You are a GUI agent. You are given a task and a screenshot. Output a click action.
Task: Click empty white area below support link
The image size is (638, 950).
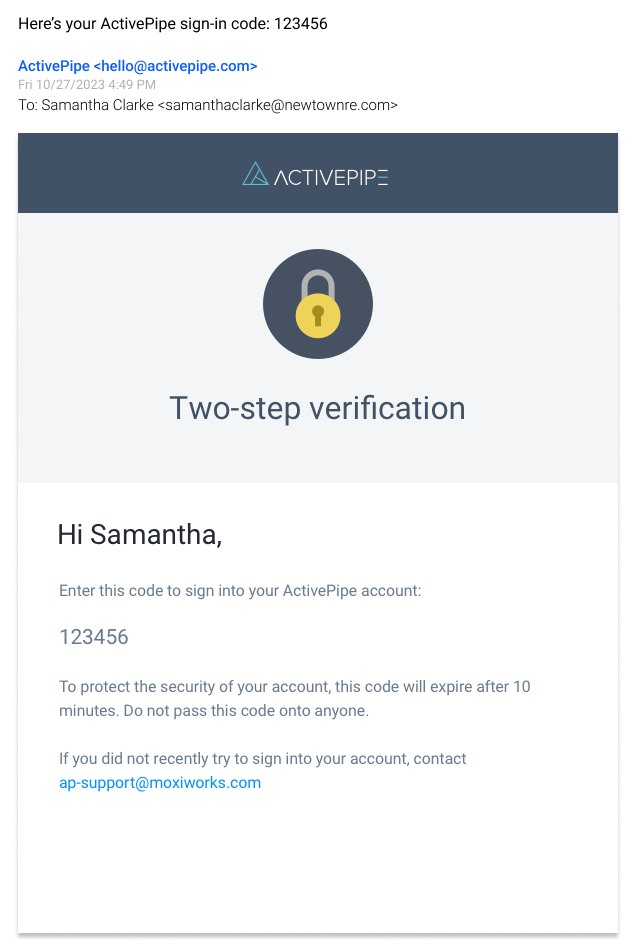[x=318, y=860]
